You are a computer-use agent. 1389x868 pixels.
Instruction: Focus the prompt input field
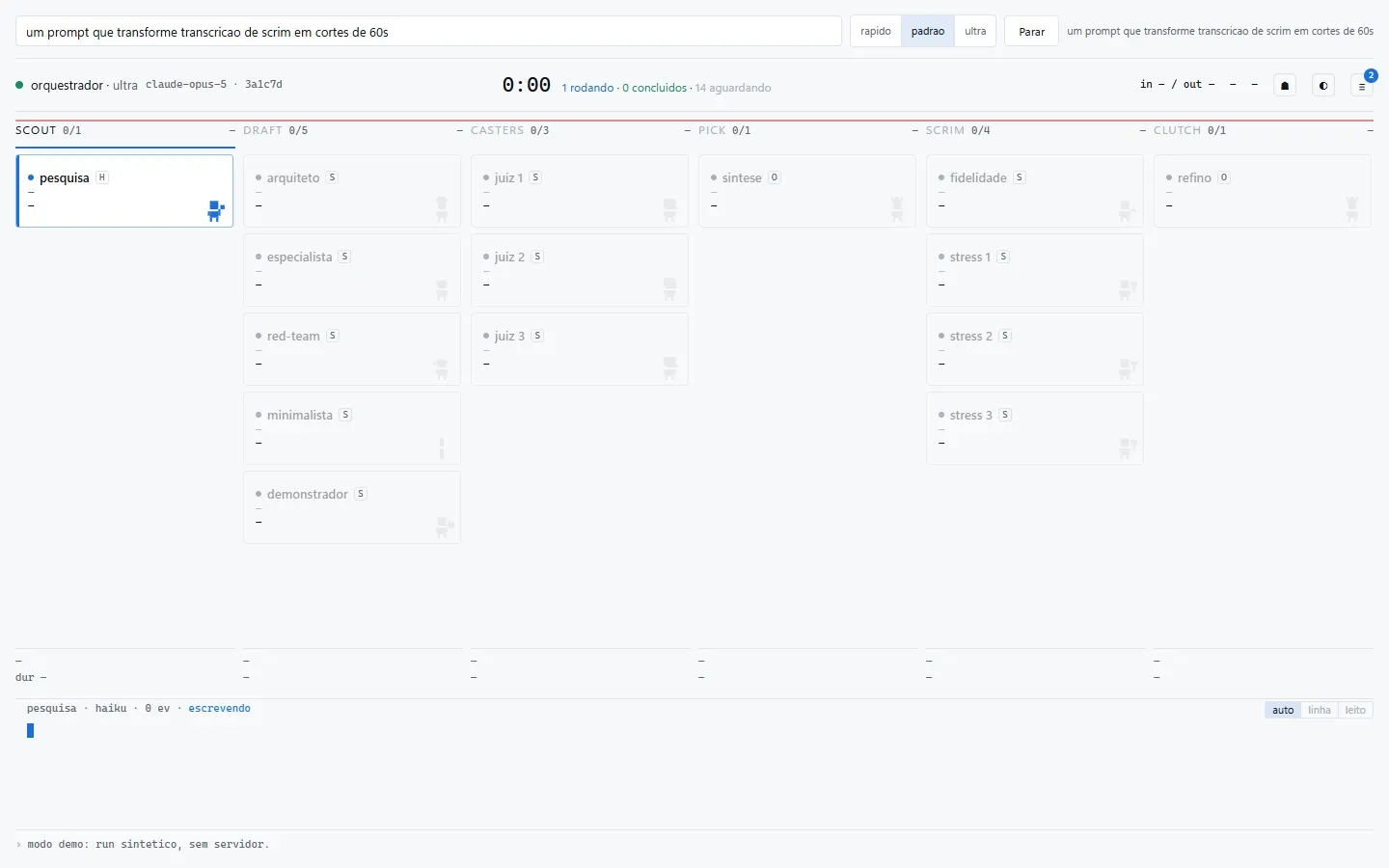tap(428, 31)
